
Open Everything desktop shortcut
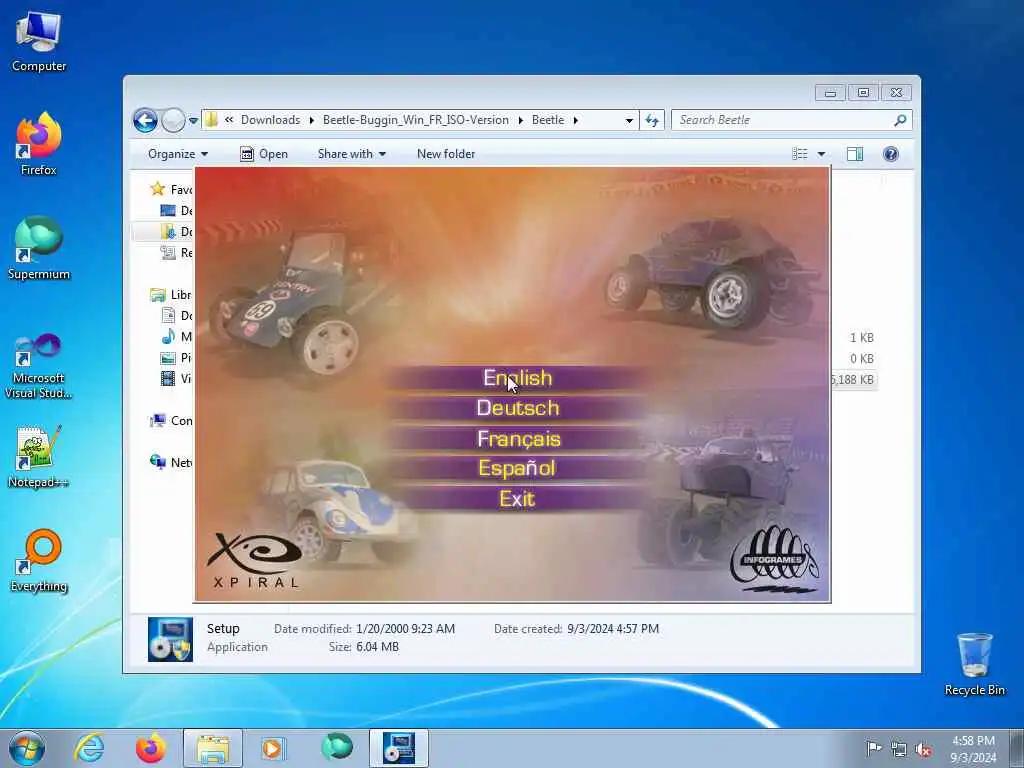pyautogui.click(x=39, y=561)
